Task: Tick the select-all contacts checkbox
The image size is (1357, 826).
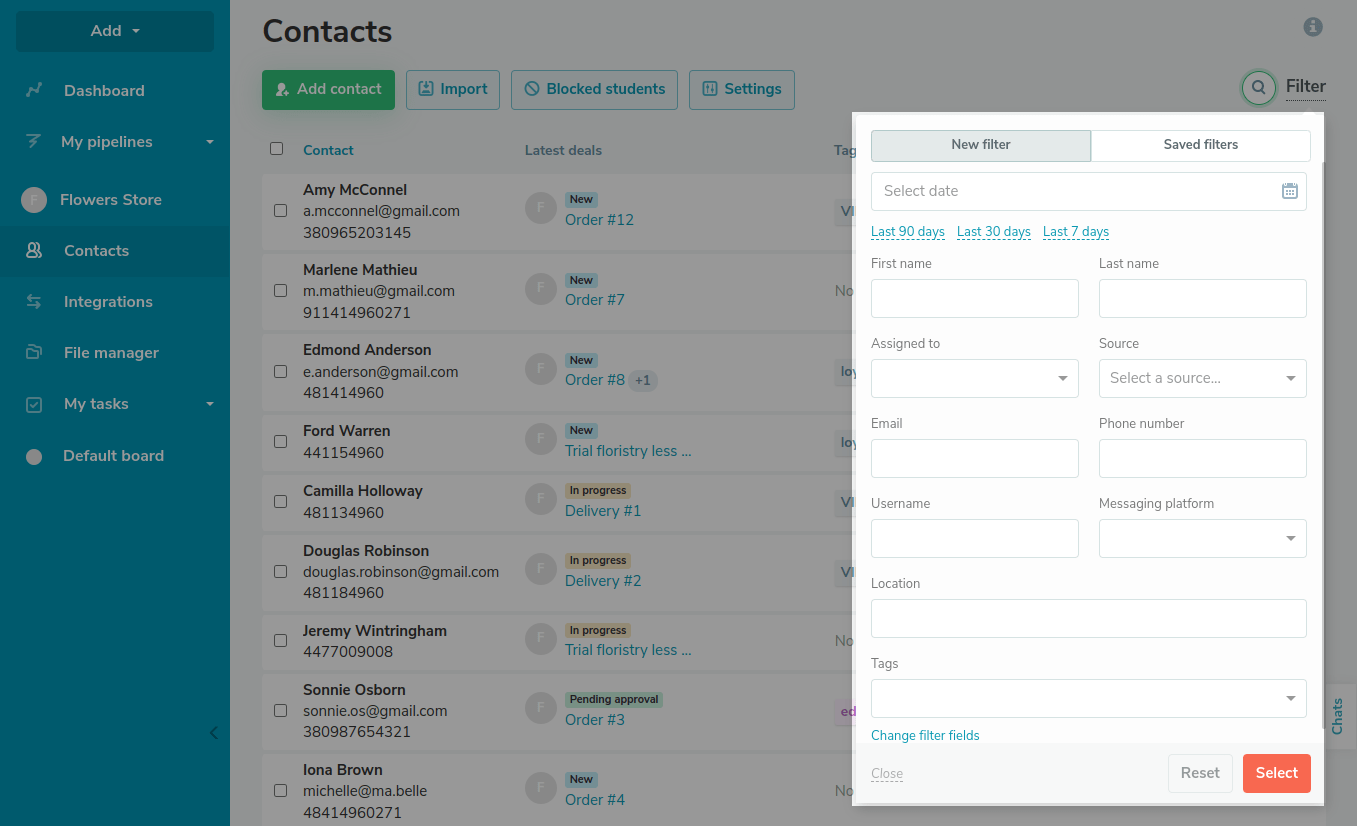Action: [277, 149]
